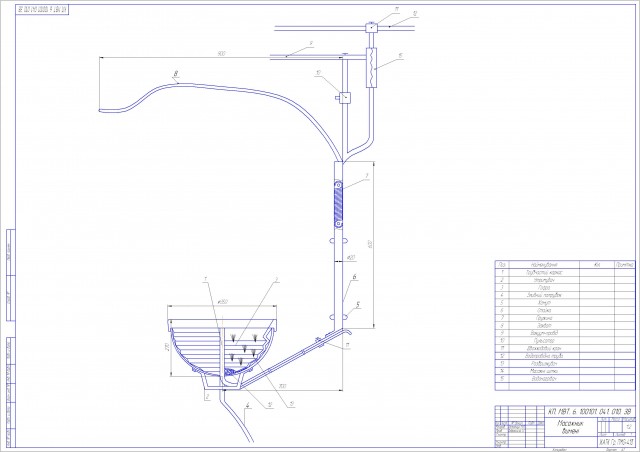Click the document number in title block
This screenshot has width=640, height=452.
pyautogui.click(x=588, y=410)
